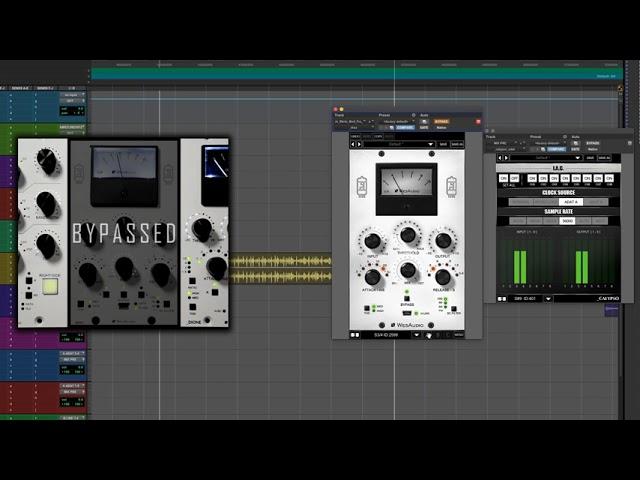Click the red target button in WesAudio header

click(478, 121)
